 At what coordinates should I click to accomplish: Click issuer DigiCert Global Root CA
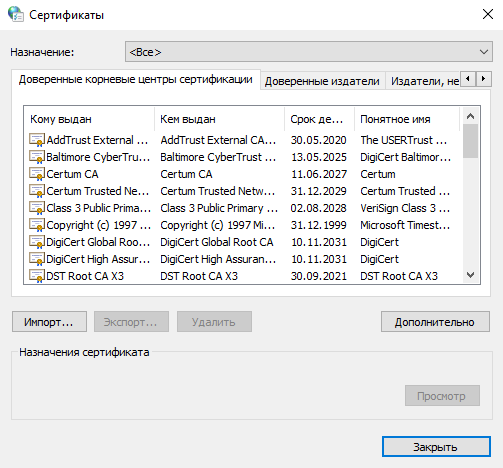[217, 242]
